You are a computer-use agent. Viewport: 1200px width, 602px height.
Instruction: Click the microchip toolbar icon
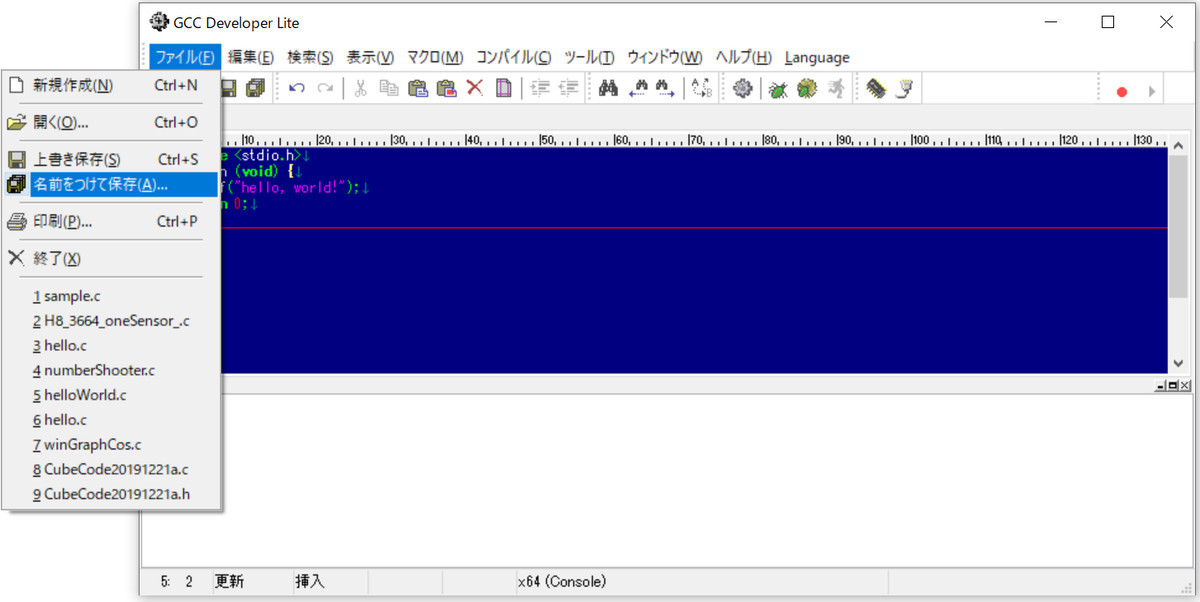(x=876, y=89)
